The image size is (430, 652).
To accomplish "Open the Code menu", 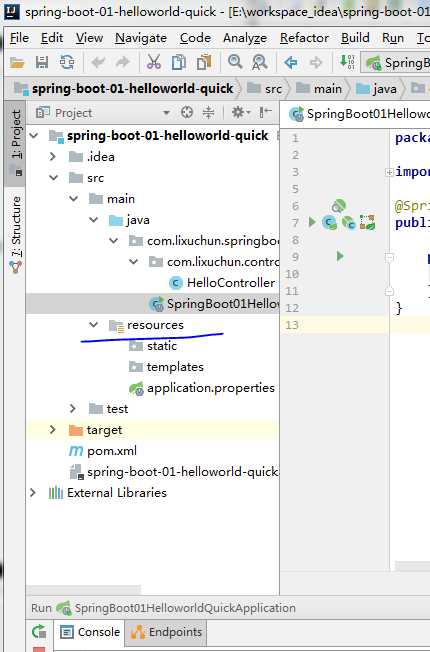I will (x=195, y=38).
